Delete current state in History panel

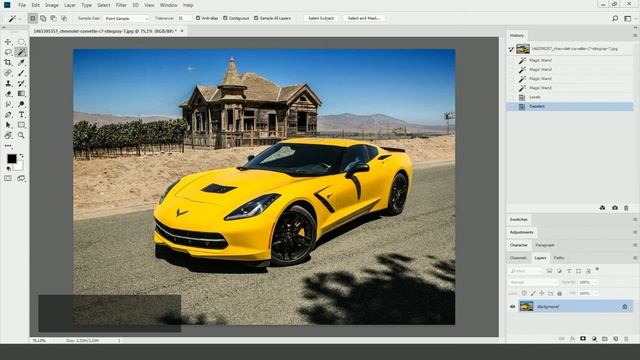click(626, 208)
